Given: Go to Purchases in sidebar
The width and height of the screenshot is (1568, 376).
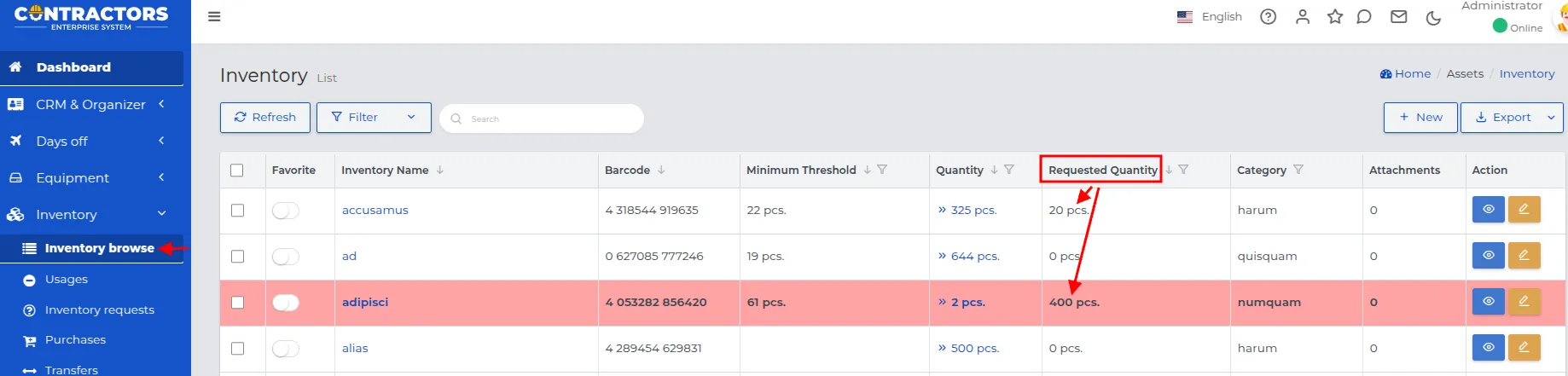Looking at the screenshot, I should click(x=75, y=340).
